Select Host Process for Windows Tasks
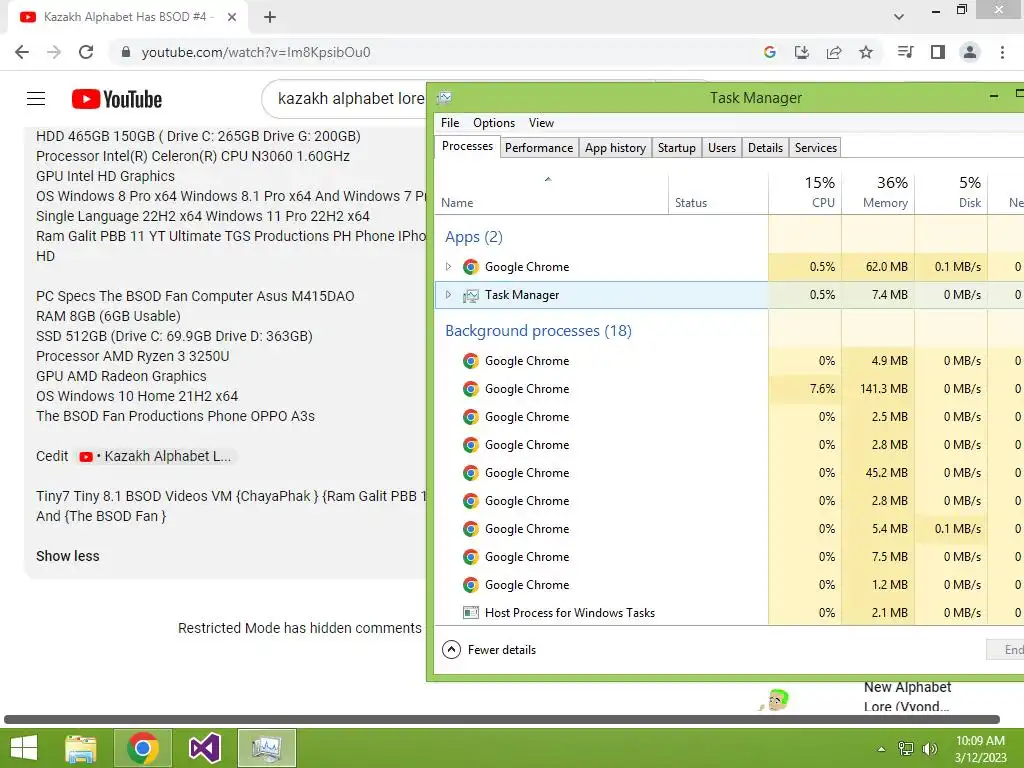 point(729,613)
